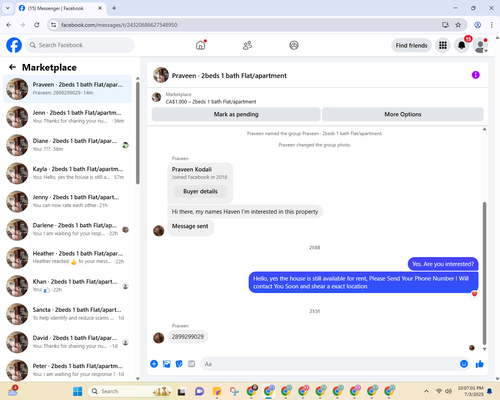Screen dimensions: 500x400
Task: Click the phone number message 2899299029
Action: (x=188, y=337)
